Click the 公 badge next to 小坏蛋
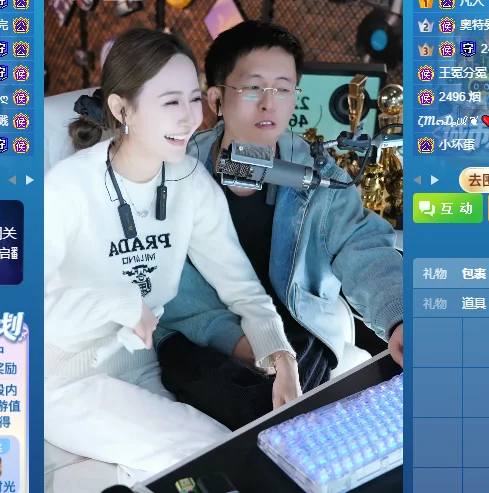 point(426,146)
